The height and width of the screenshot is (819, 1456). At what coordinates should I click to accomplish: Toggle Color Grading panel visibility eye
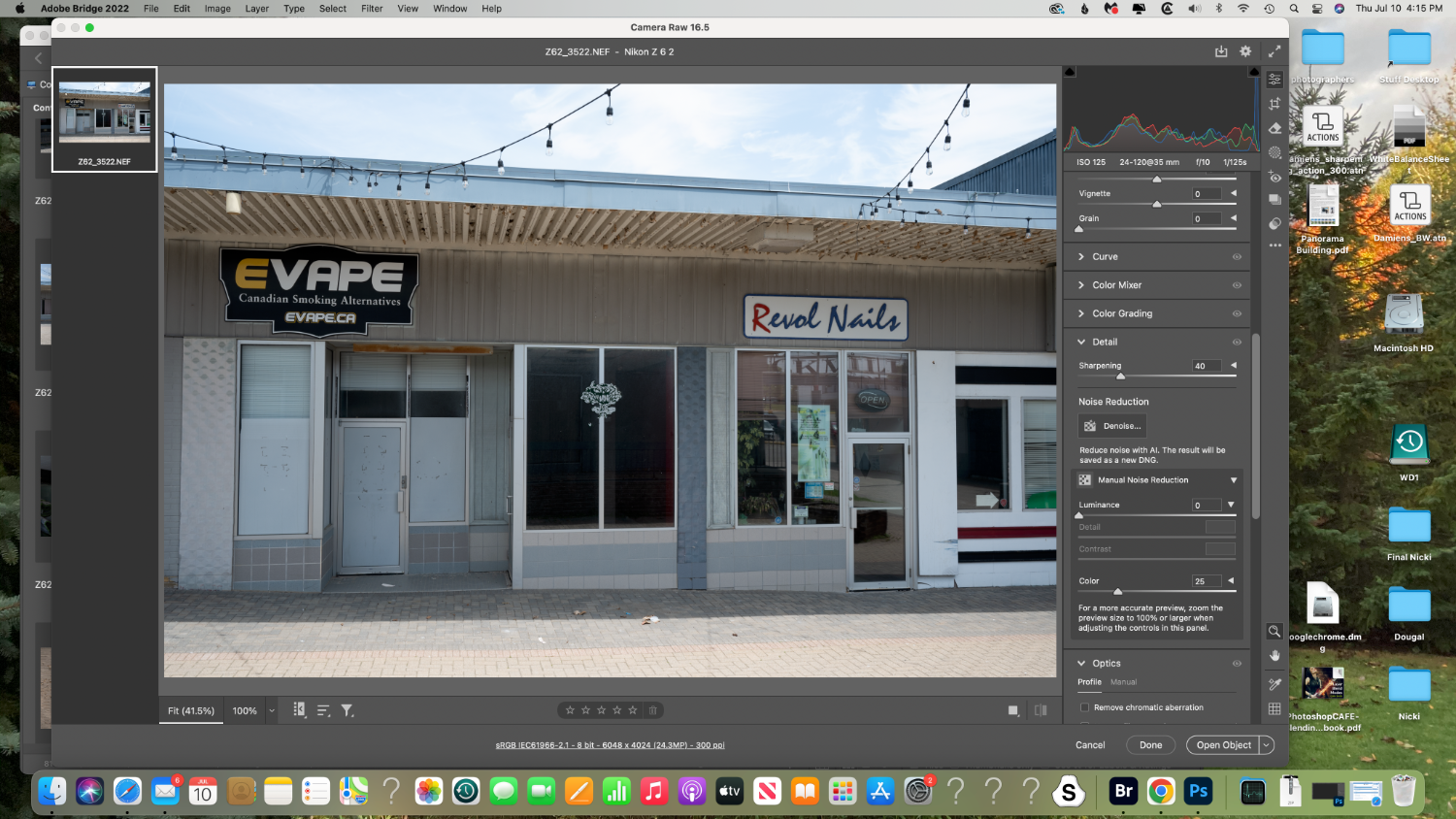point(1237,313)
